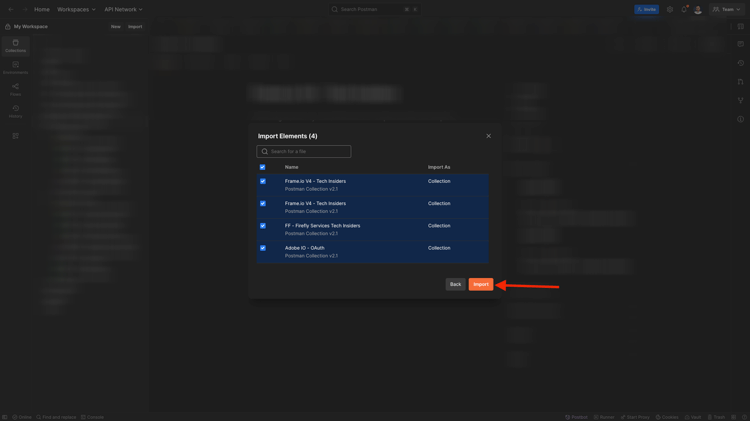This screenshot has width=750, height=421.
Task: Open the Comments icon in right sidebar
Action: 740,44
